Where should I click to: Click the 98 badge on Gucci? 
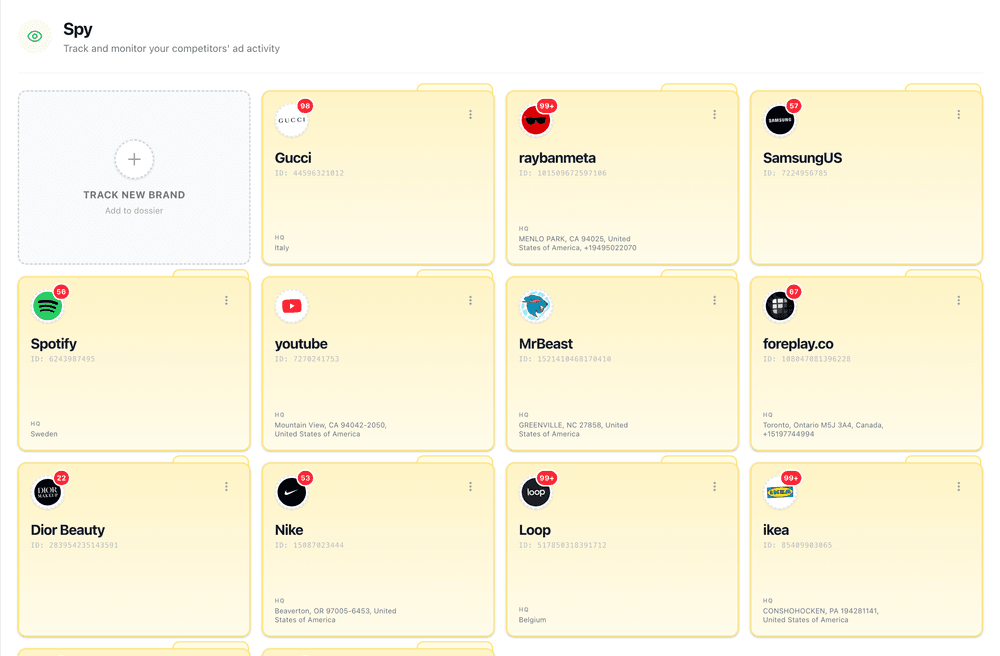point(305,106)
